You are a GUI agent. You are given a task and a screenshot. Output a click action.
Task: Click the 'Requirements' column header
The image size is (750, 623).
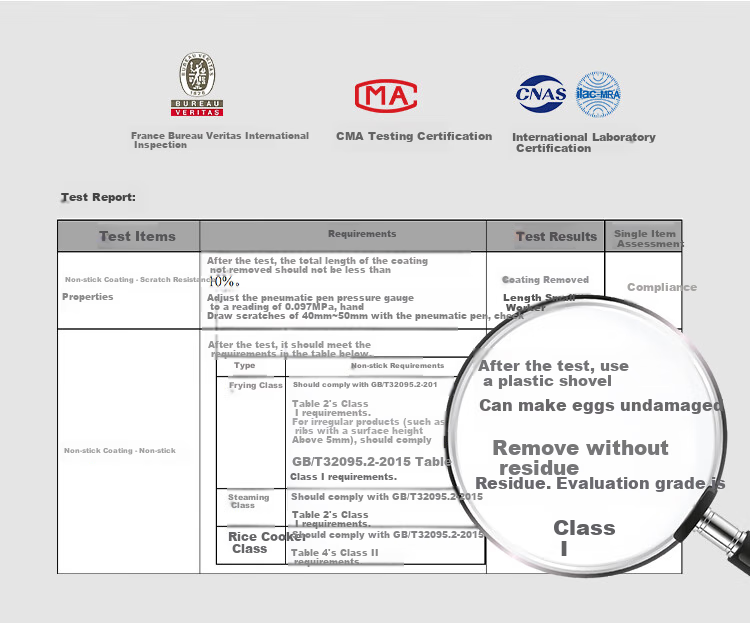(x=362, y=234)
